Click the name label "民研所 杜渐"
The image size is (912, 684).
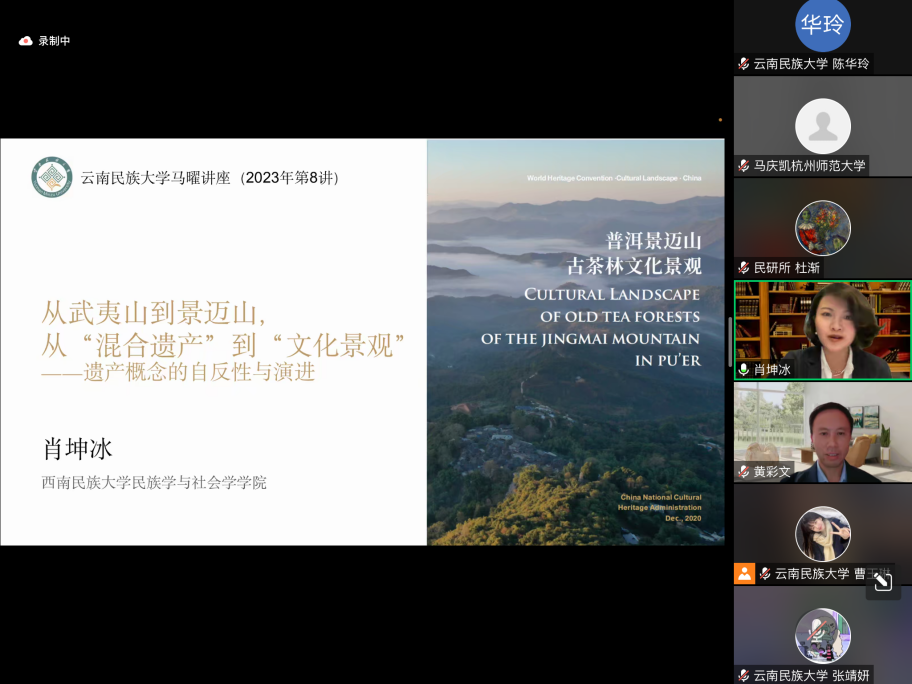[x=786, y=268]
